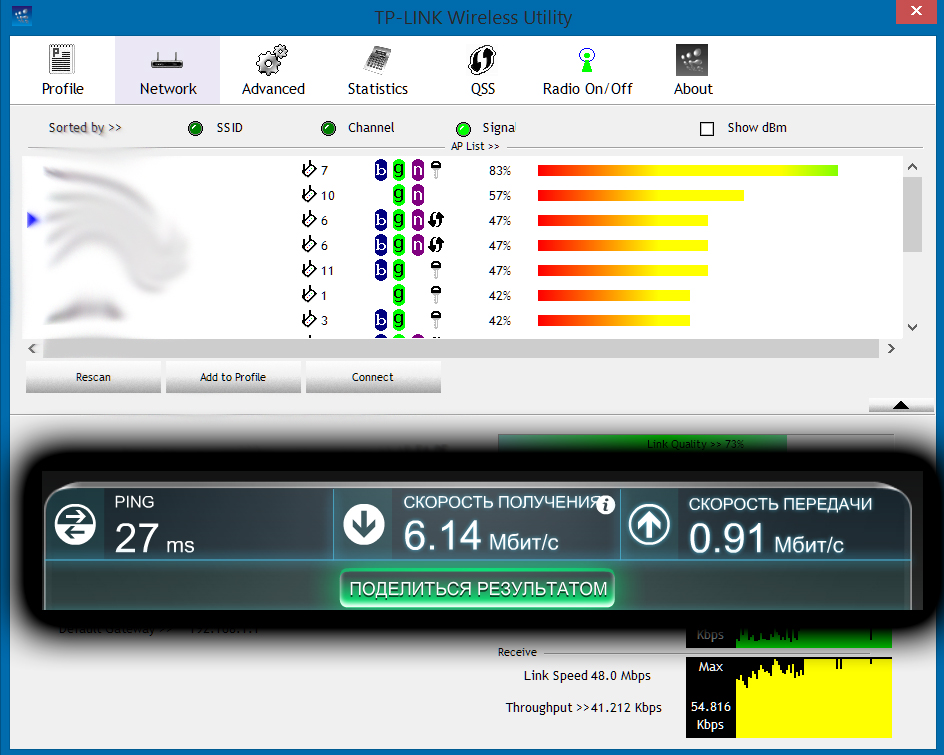Switch to the Network tab
The image size is (944, 755).
tap(167, 70)
